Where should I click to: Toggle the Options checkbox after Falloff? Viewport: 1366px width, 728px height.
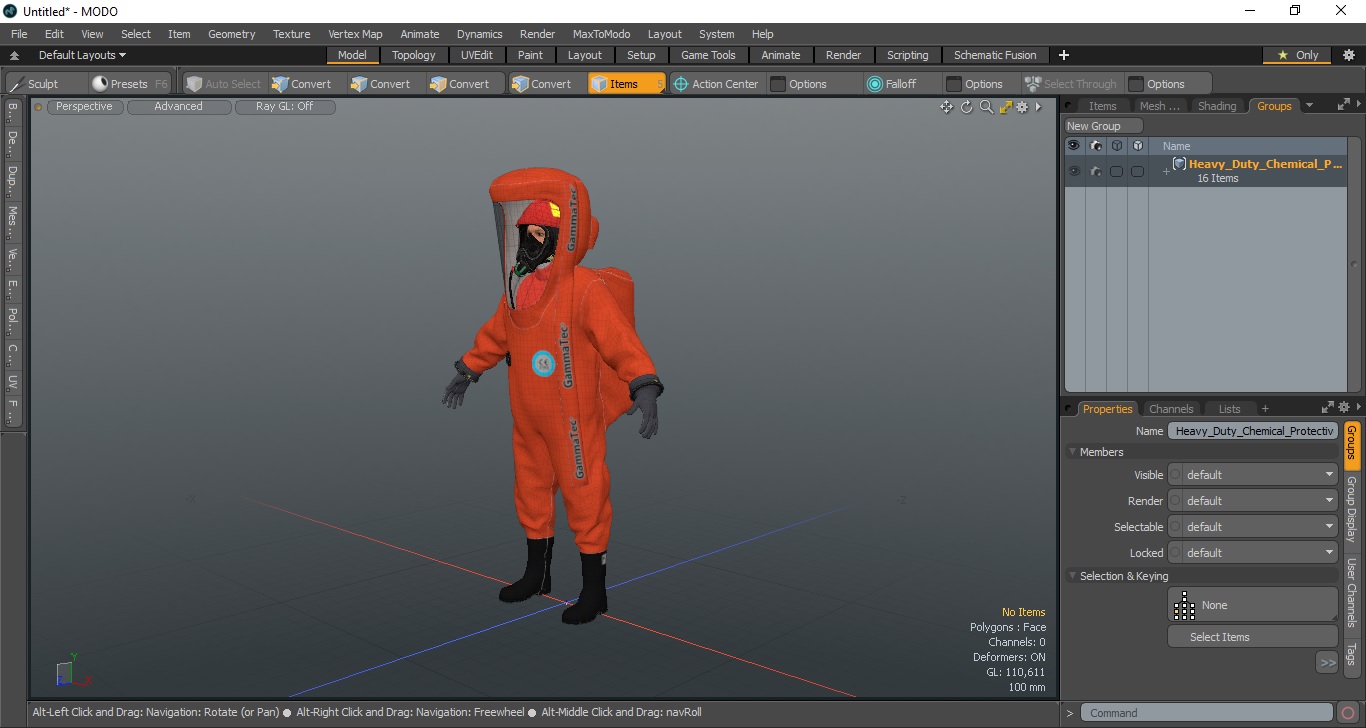pos(954,84)
